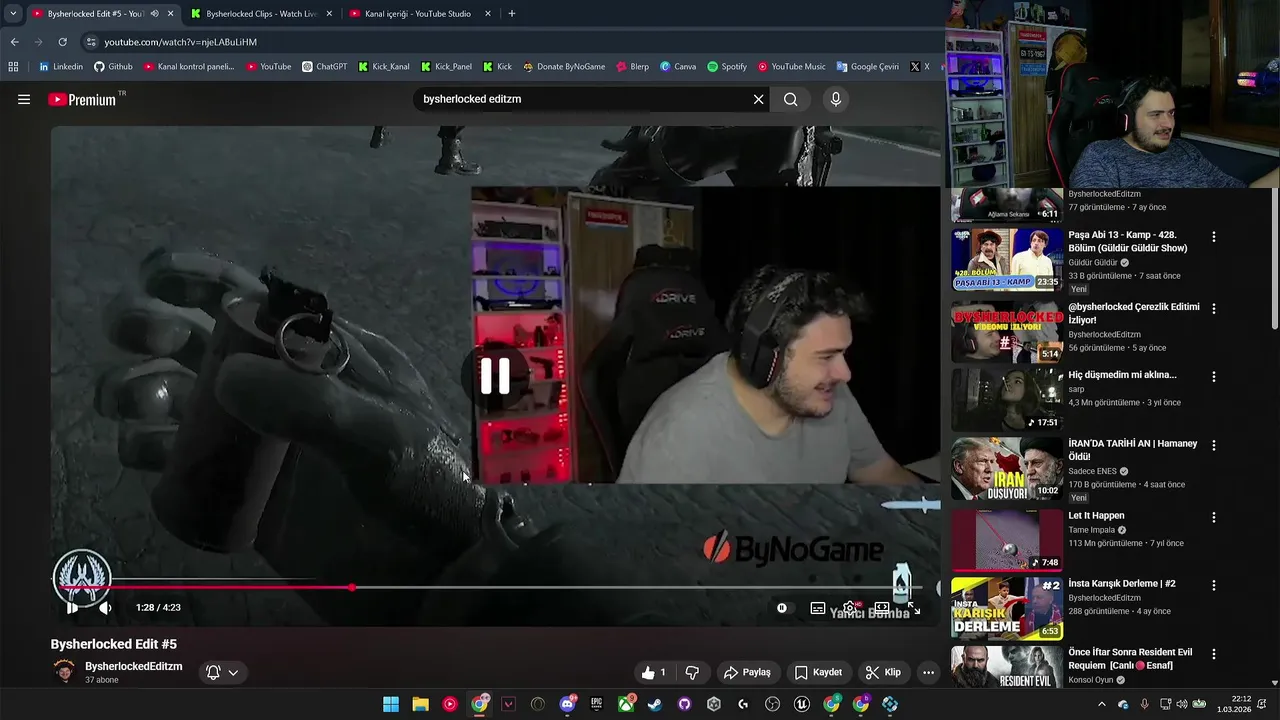Open the ChatGPT bookmark
This screenshot has height=720, width=1280.
[324, 67]
